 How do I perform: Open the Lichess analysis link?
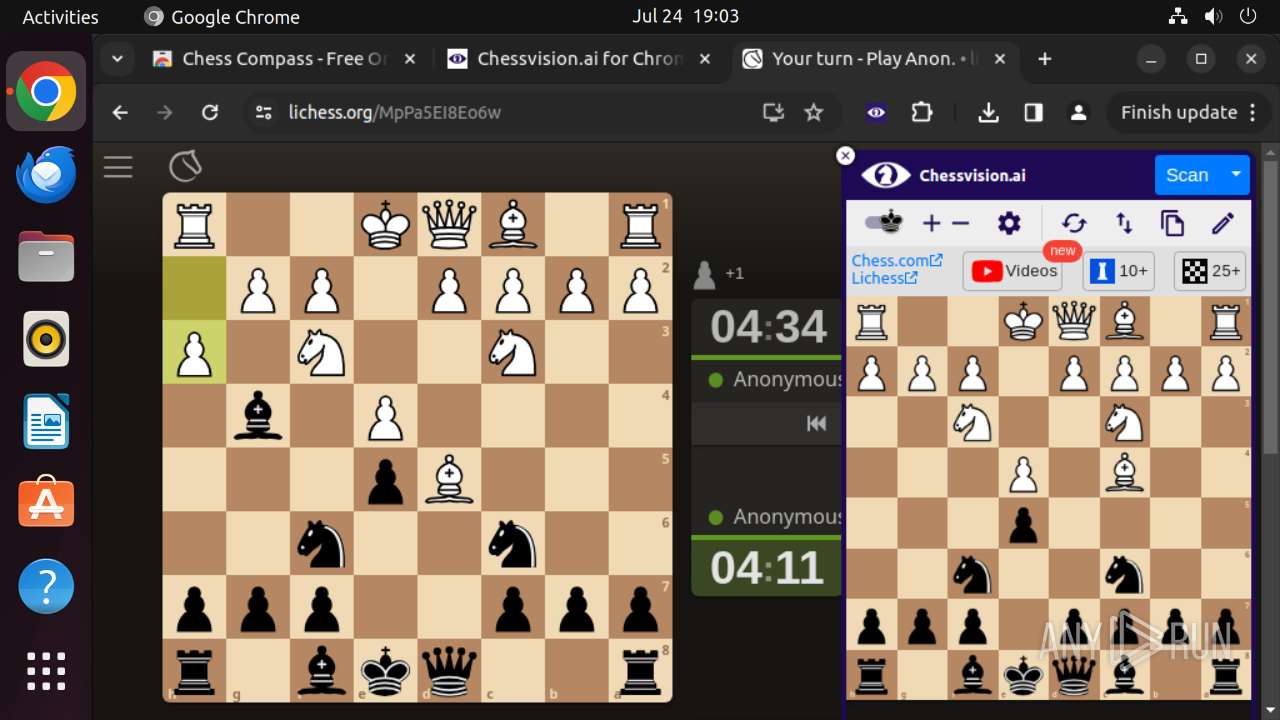click(884, 279)
